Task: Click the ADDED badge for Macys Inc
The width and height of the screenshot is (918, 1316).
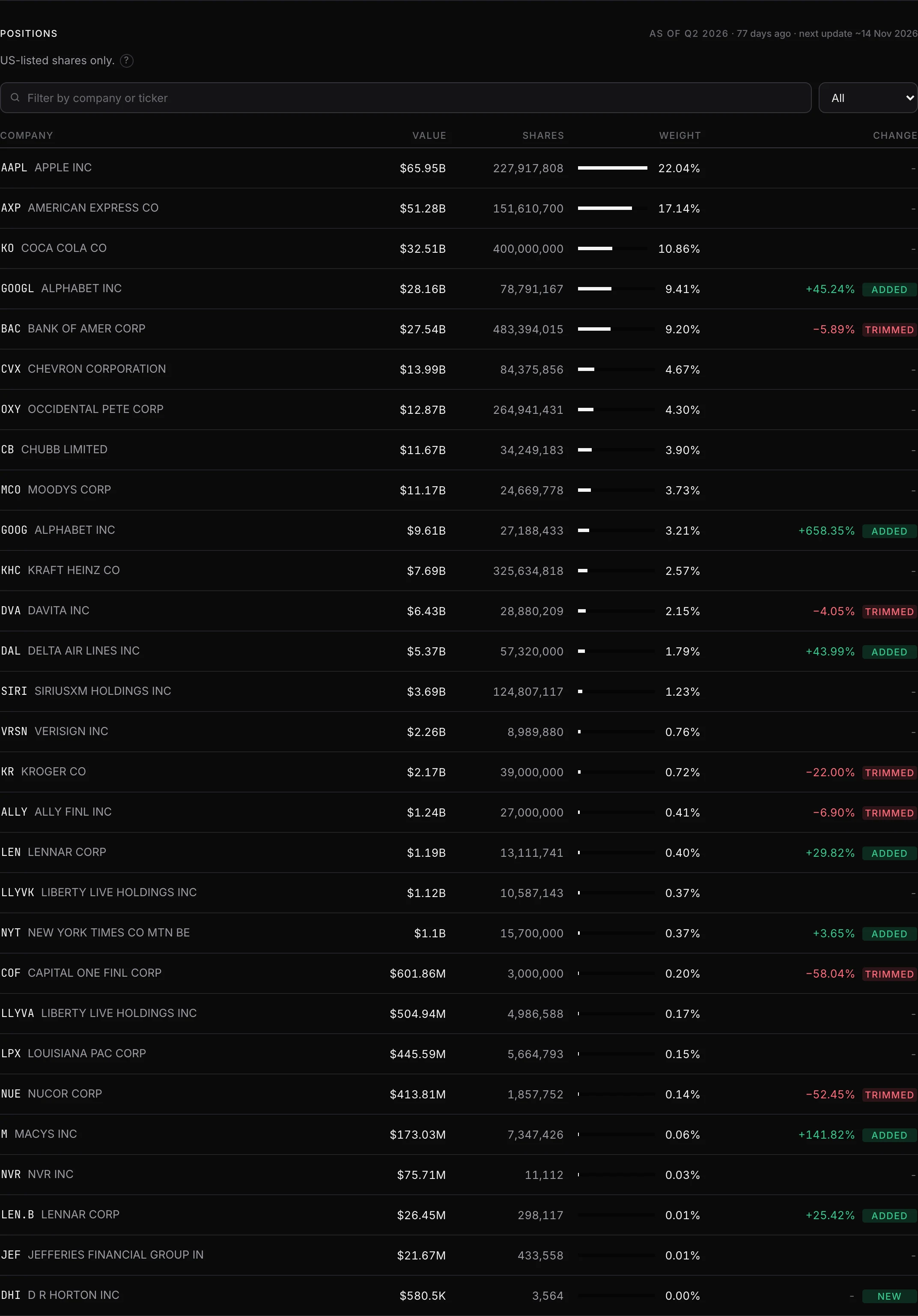Action: pos(889,1135)
